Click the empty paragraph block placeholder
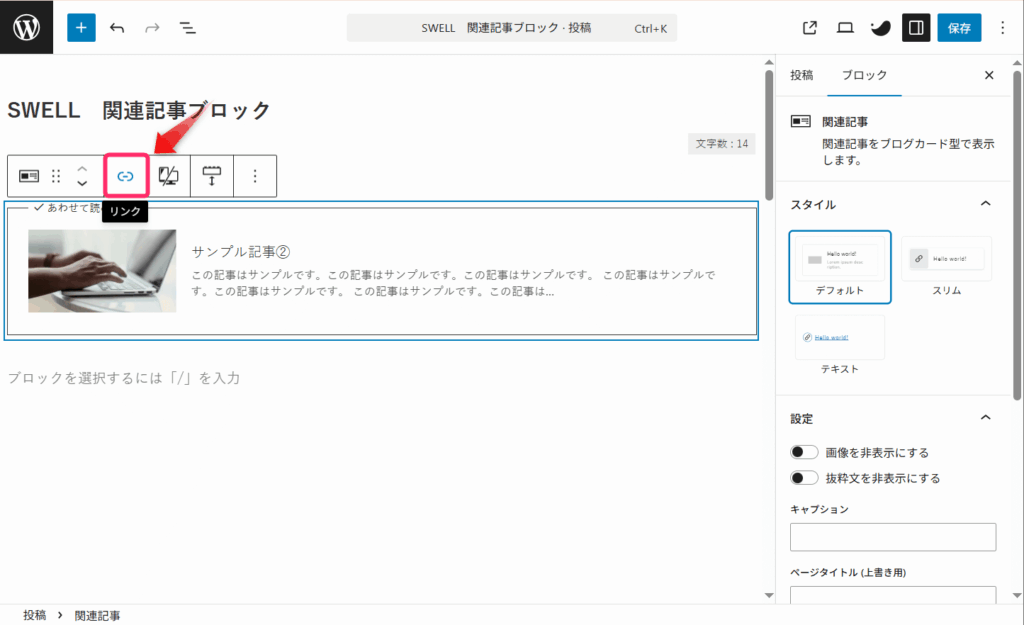This screenshot has width=1024, height=625. (124, 377)
